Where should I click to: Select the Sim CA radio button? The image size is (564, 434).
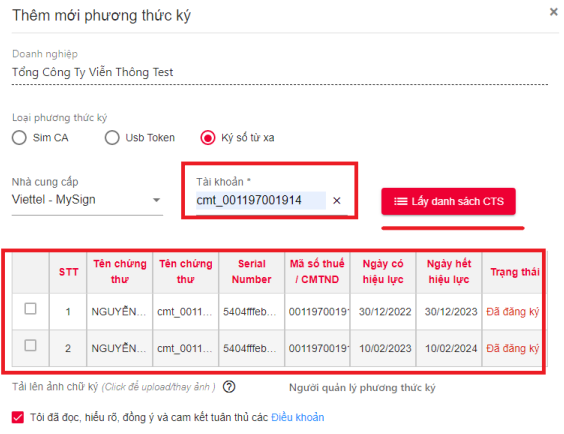coord(19,138)
